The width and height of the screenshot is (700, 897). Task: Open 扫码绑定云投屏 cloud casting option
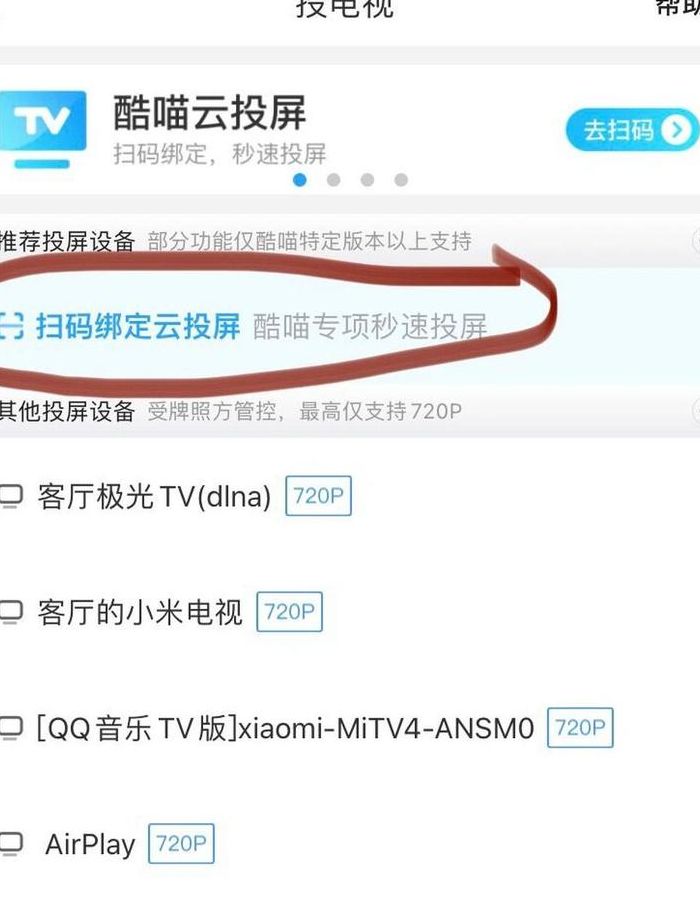coord(350,326)
